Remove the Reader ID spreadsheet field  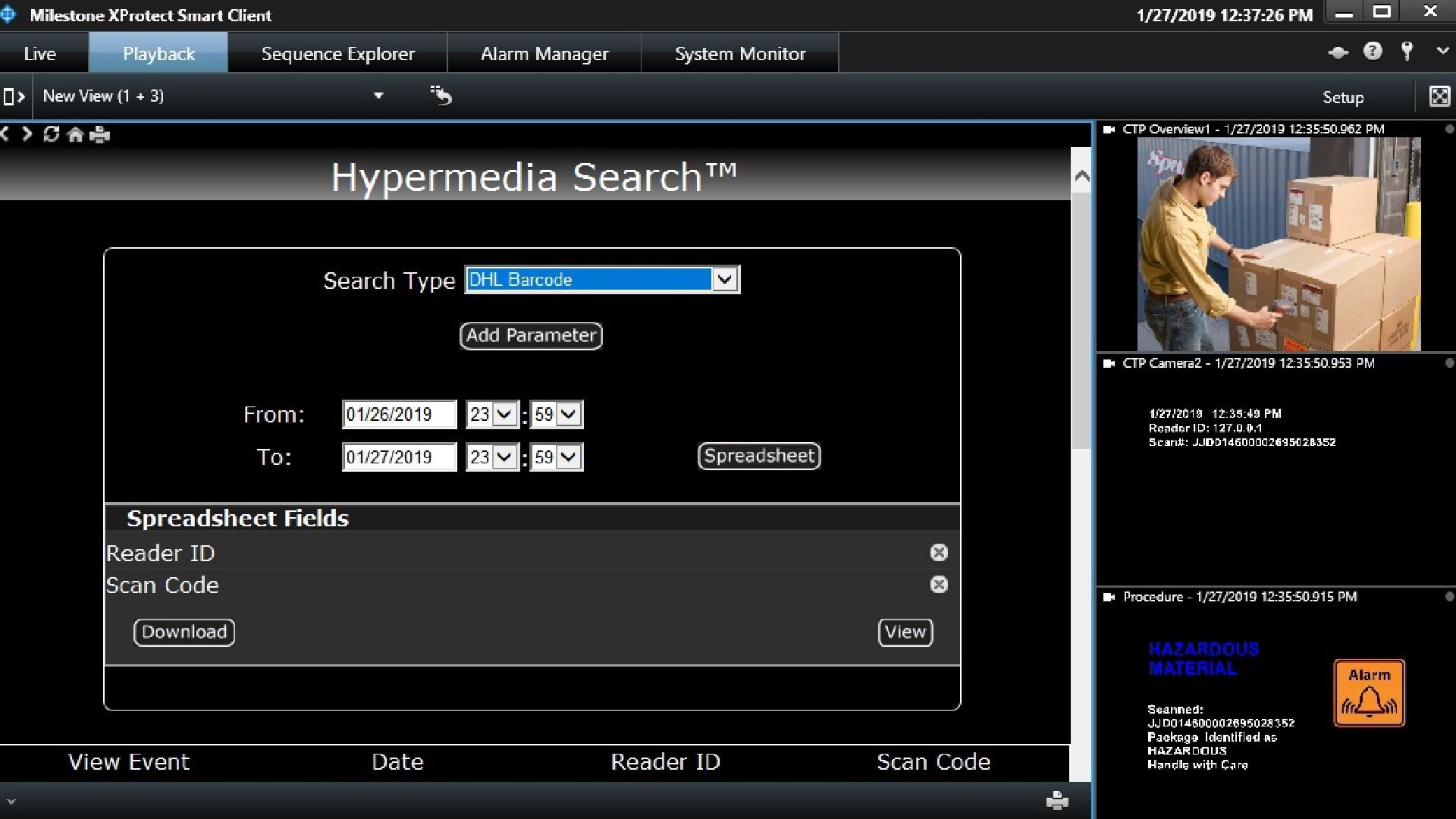[x=939, y=553]
